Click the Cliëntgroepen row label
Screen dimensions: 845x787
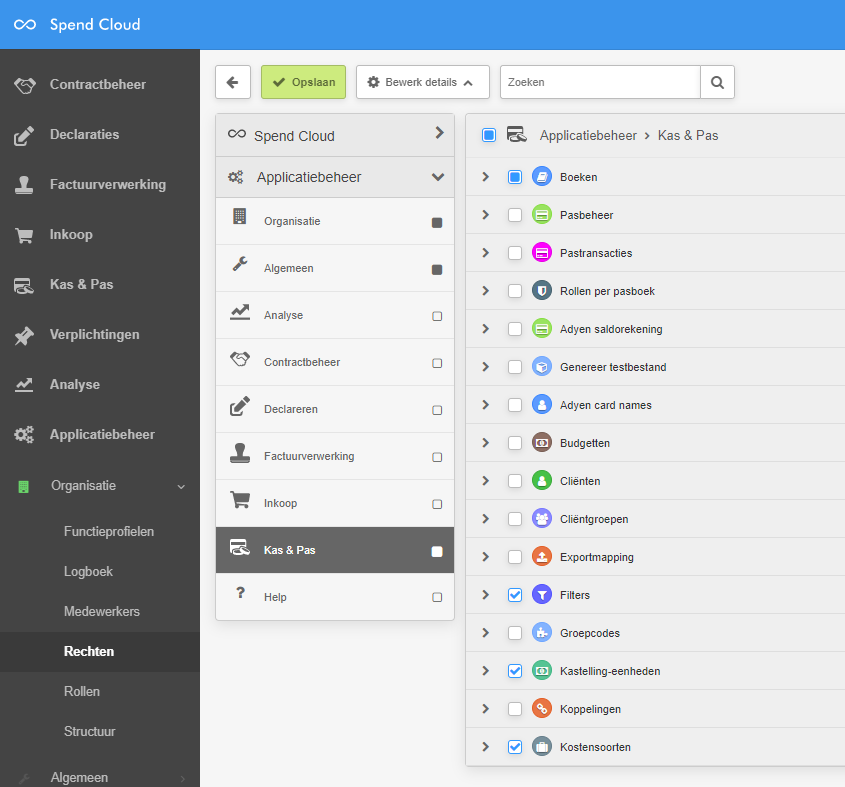coord(594,519)
